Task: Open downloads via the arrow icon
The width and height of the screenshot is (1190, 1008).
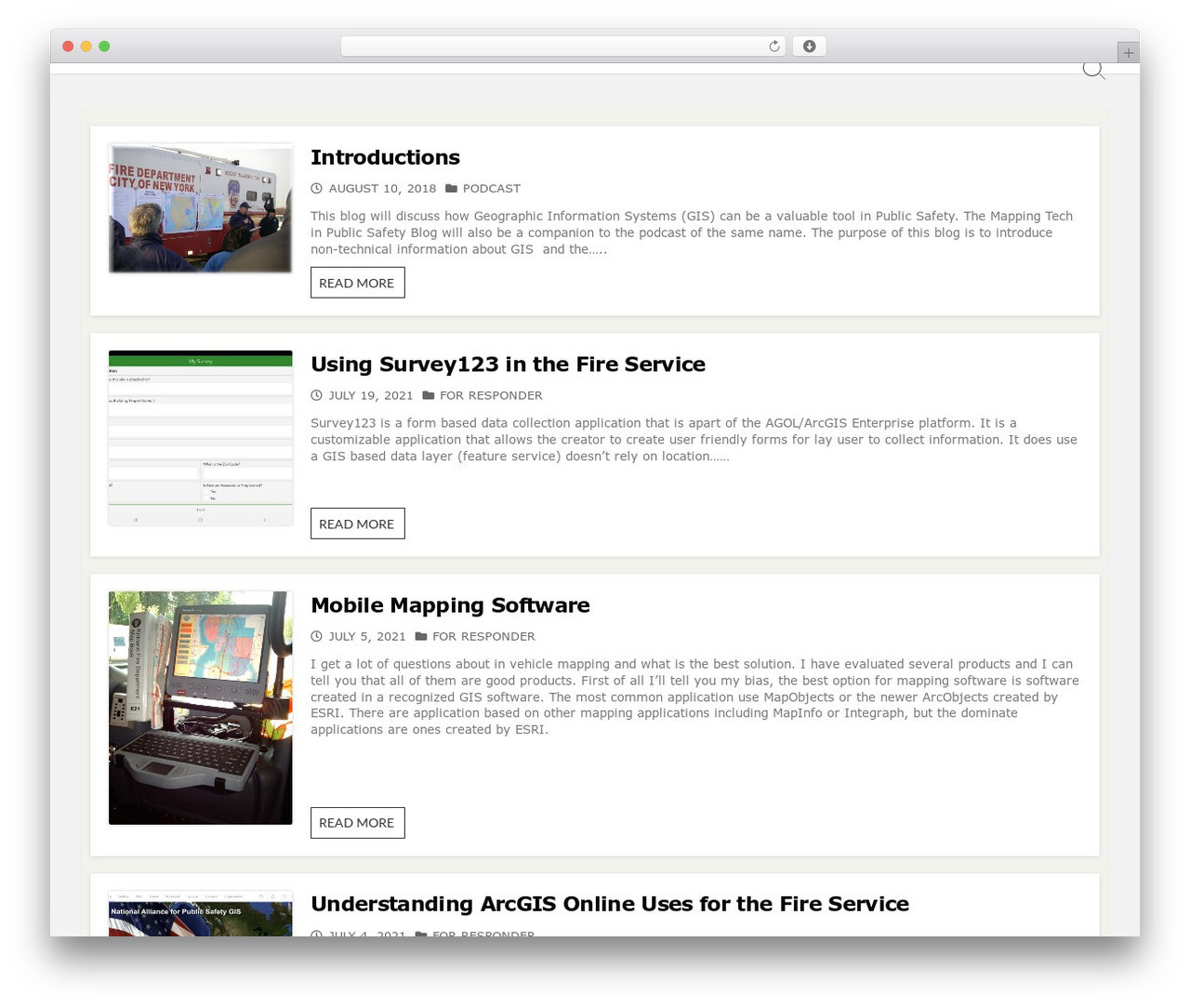Action: tap(809, 46)
